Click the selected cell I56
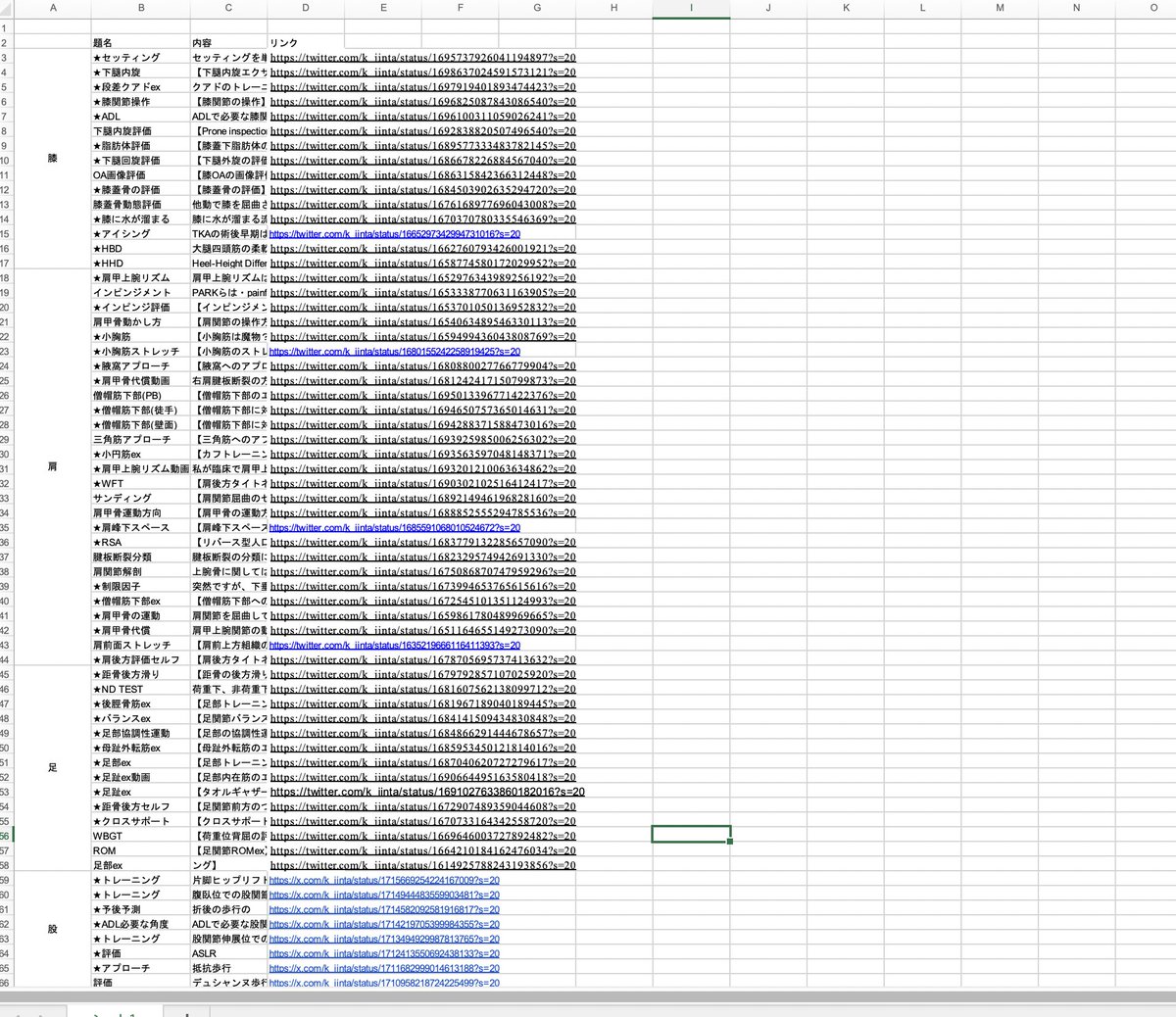 point(691,835)
